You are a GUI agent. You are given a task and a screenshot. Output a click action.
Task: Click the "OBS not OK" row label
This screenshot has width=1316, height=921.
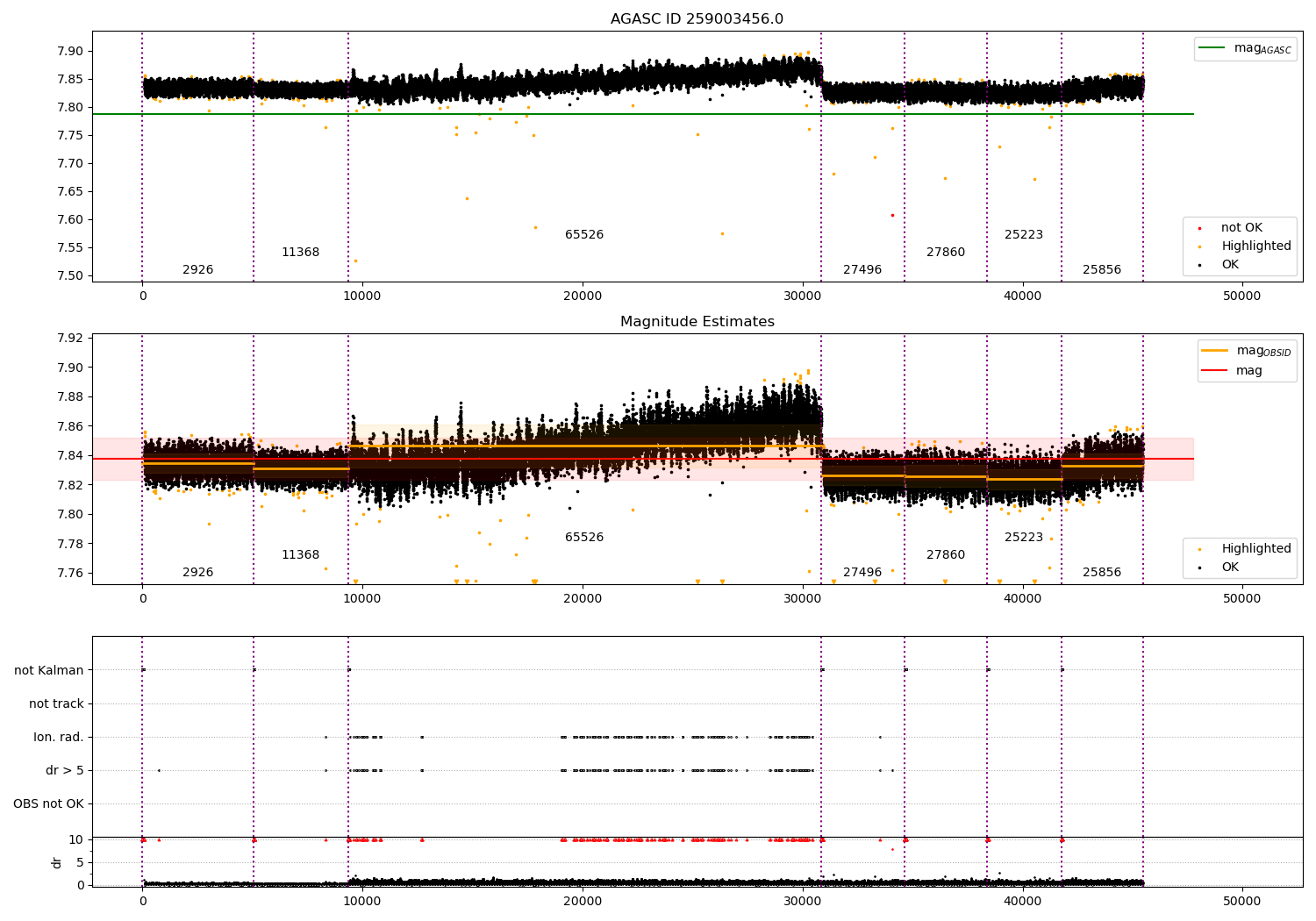48,803
